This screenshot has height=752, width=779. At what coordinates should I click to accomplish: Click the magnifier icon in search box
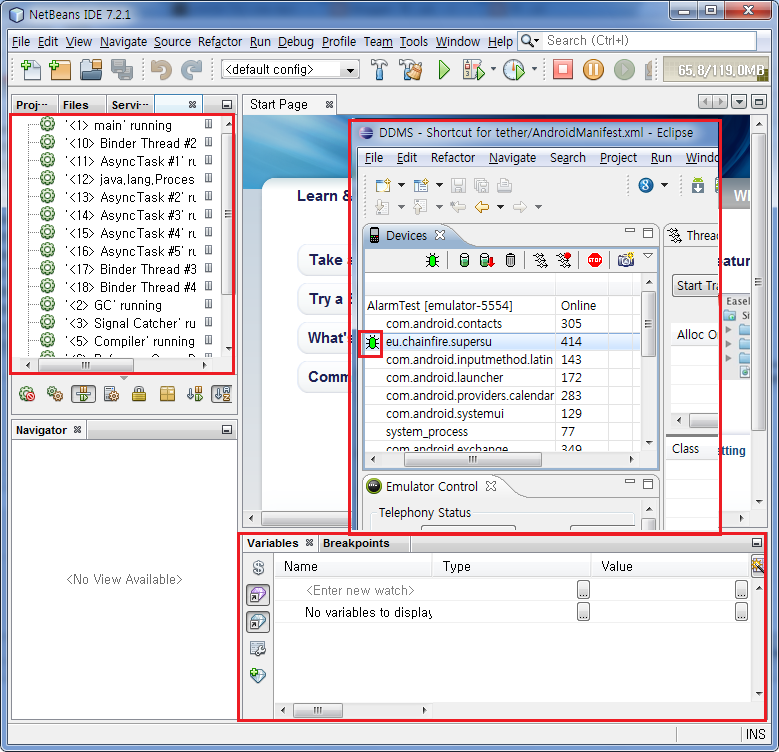coord(528,41)
